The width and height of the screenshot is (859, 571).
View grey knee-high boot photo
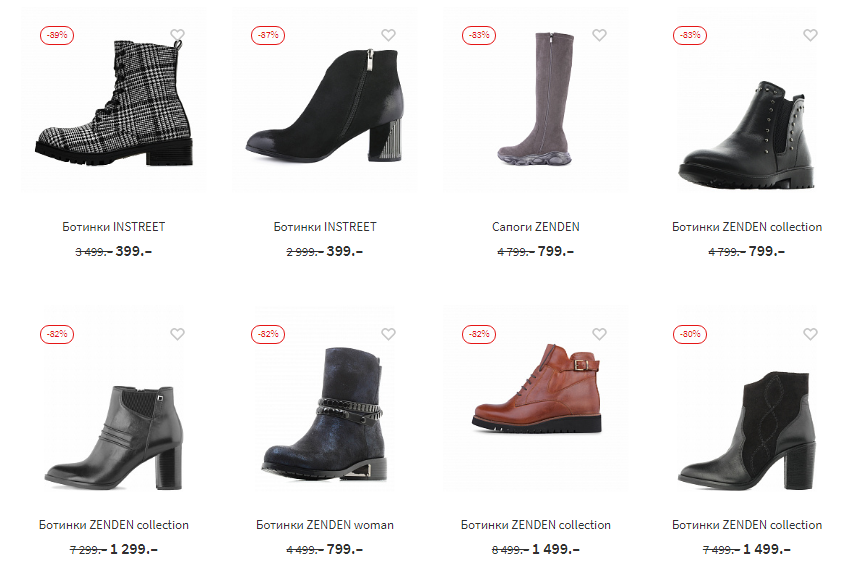tap(535, 99)
